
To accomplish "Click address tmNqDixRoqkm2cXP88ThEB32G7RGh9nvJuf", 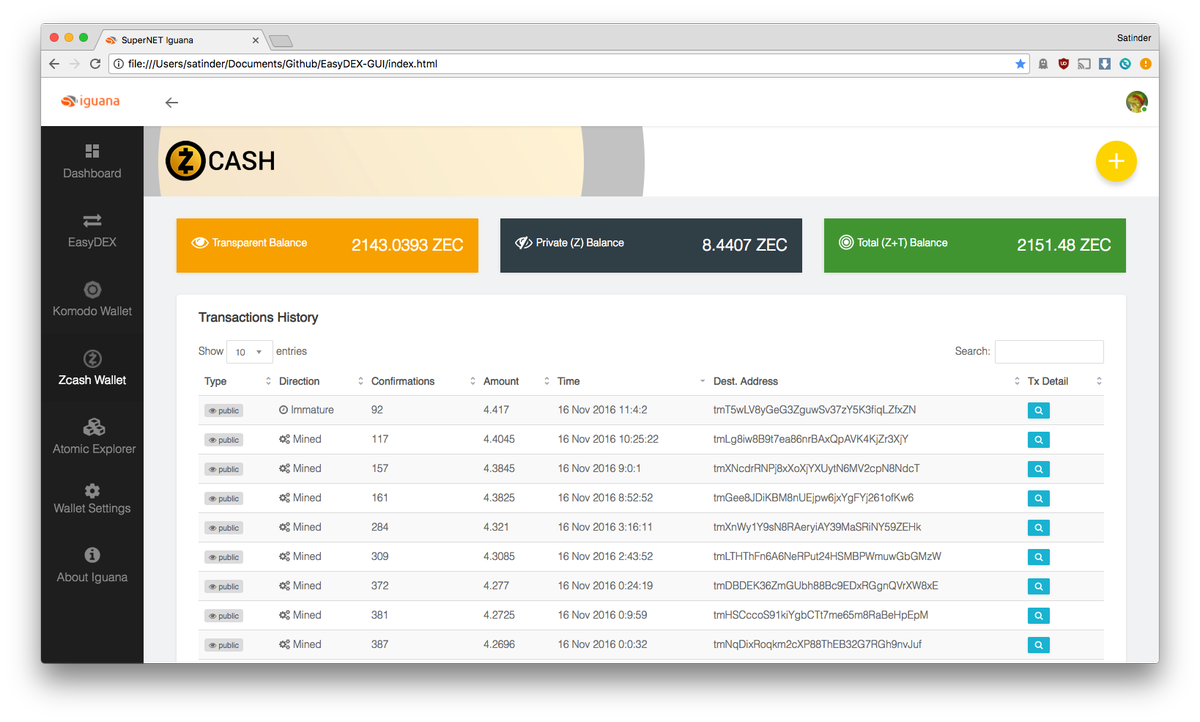I will [x=817, y=644].
